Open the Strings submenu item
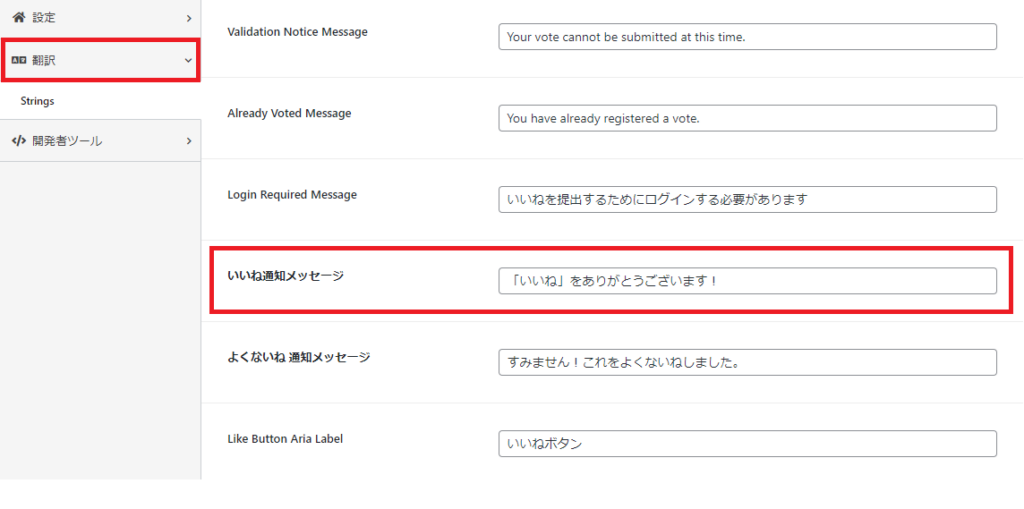 pos(37,101)
